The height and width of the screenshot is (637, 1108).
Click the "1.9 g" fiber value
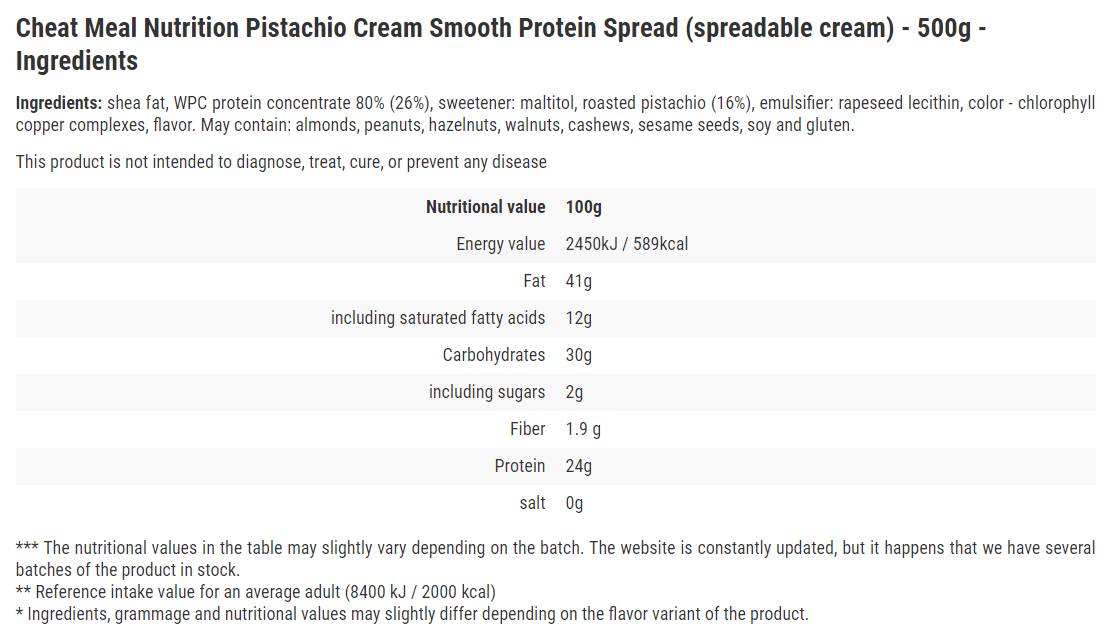583,429
